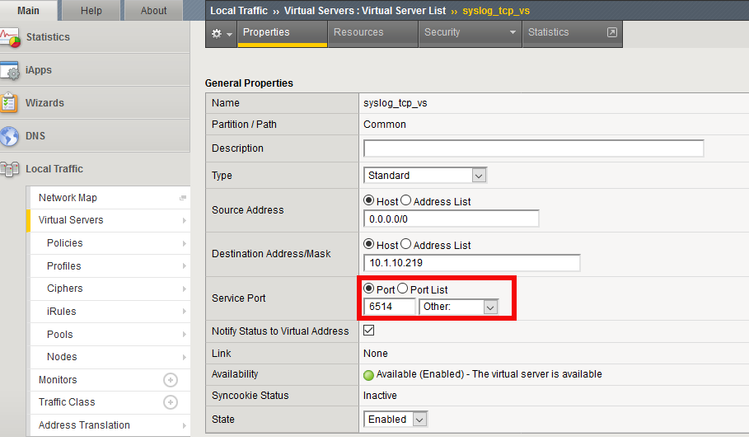Select Address List radio for Destination Address
The image size is (749, 437).
click(x=406, y=244)
